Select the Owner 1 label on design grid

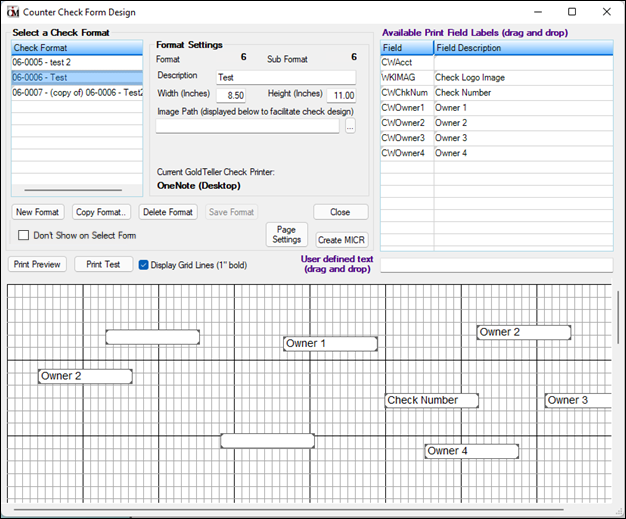(330, 344)
